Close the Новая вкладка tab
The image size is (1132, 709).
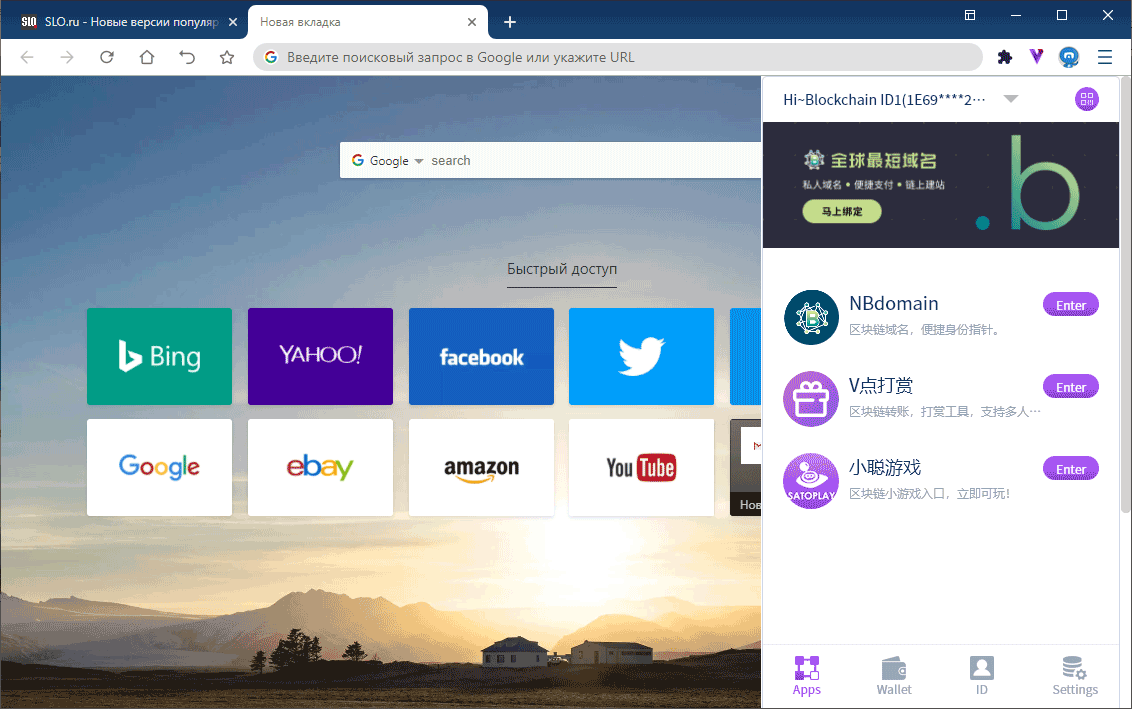(x=471, y=22)
